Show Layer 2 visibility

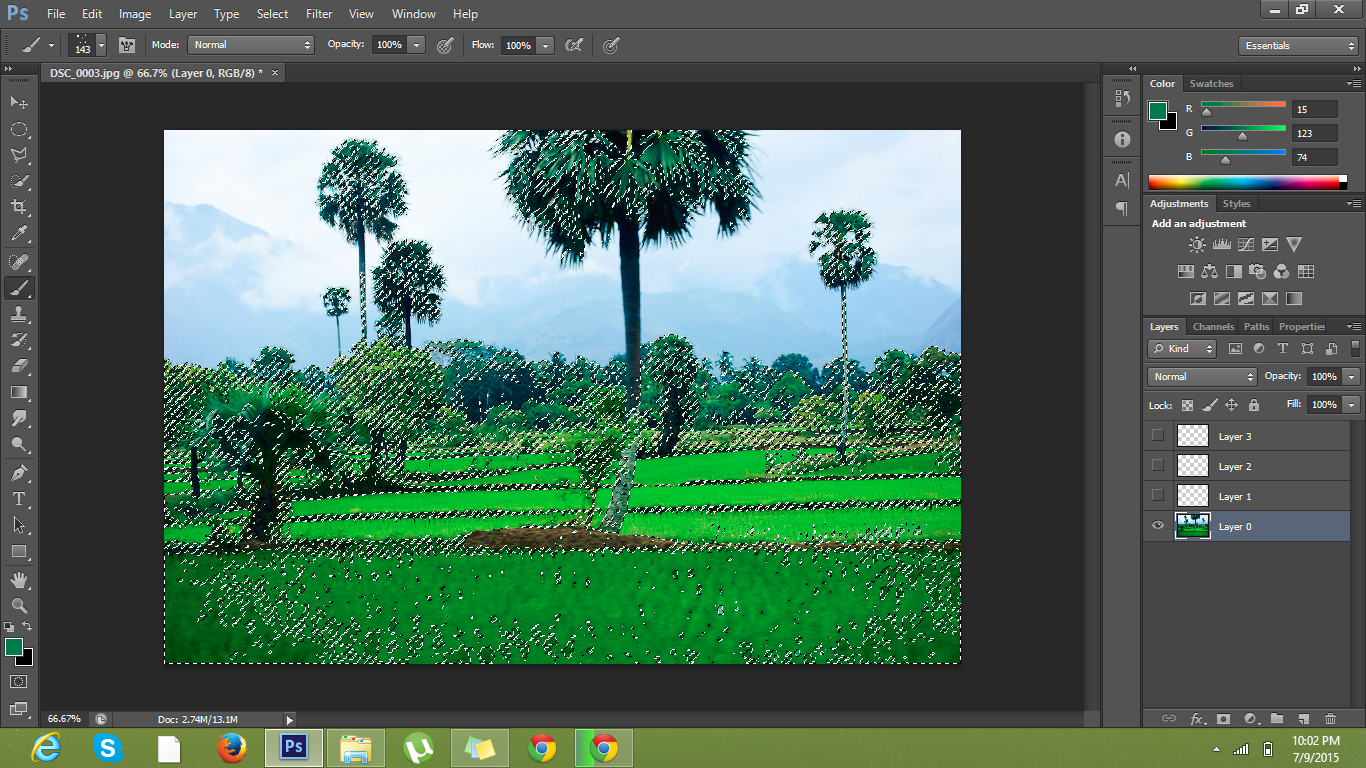pos(1158,465)
